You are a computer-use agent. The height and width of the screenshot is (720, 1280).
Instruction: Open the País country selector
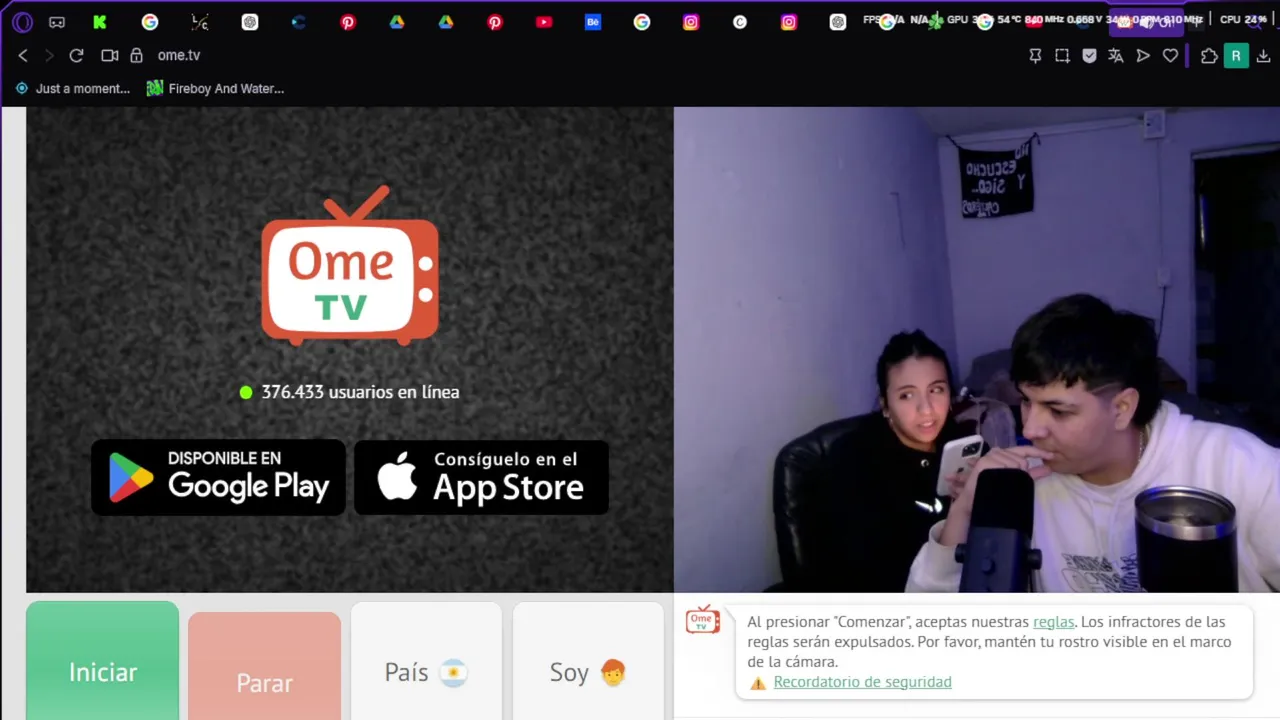426,661
